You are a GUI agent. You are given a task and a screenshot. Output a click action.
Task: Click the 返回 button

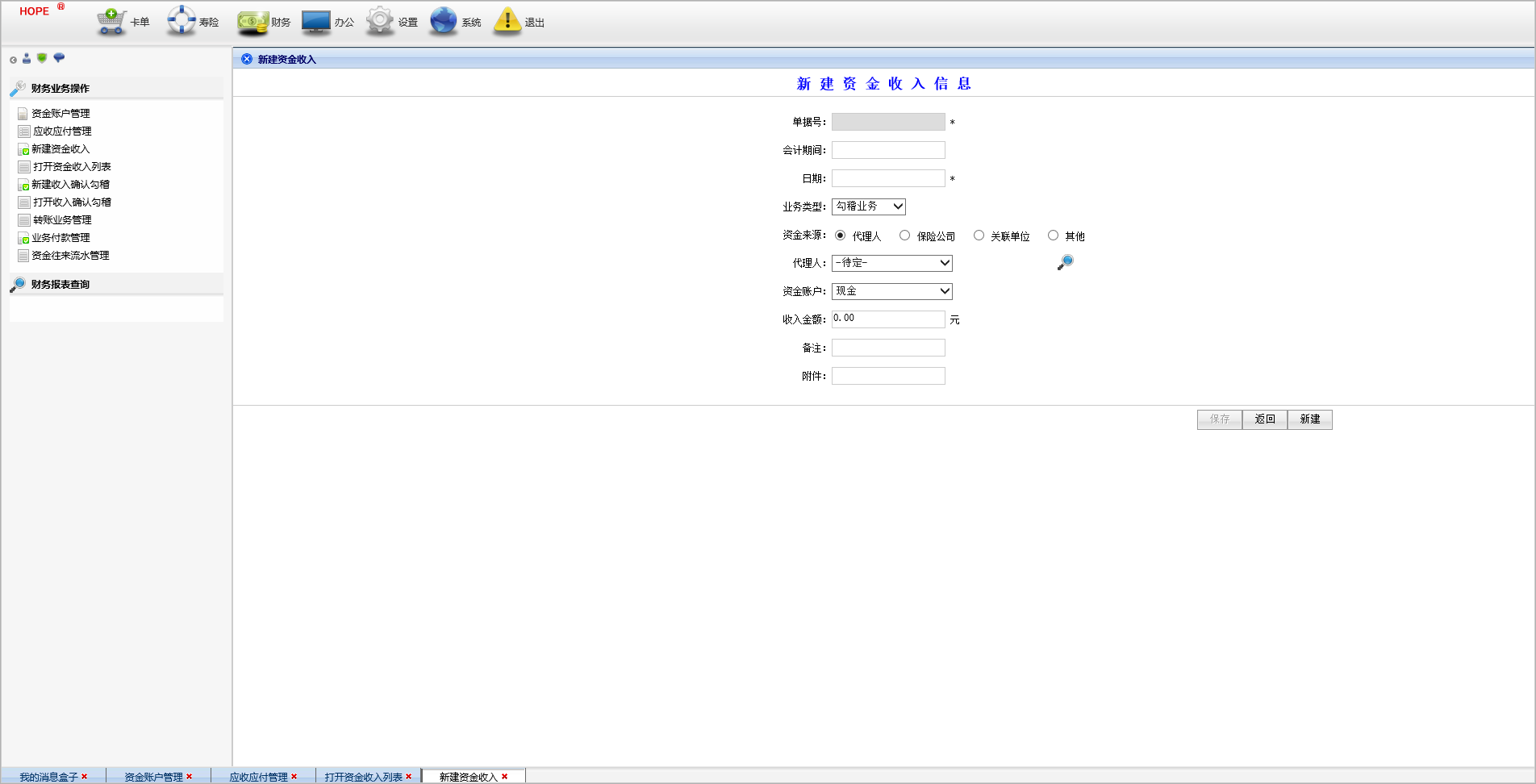tap(1264, 419)
